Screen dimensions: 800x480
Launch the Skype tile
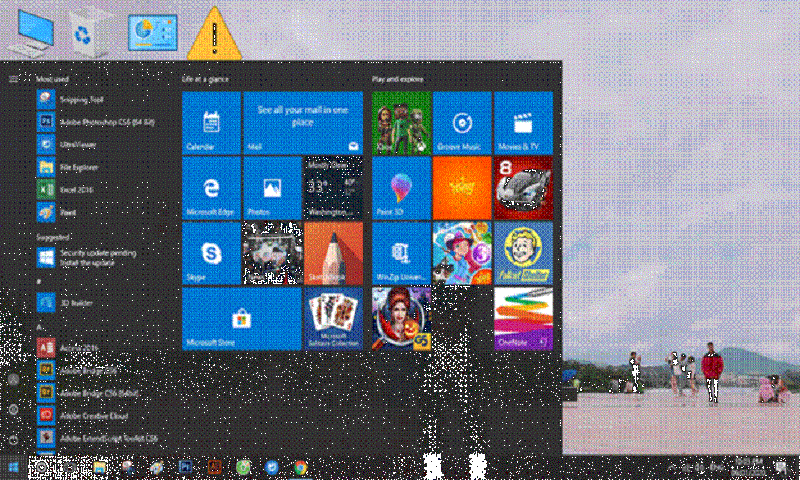pyautogui.click(x=211, y=254)
